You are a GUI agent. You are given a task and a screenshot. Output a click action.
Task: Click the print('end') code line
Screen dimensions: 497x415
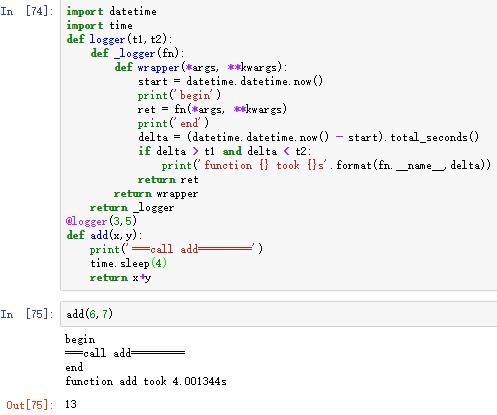click(x=173, y=124)
